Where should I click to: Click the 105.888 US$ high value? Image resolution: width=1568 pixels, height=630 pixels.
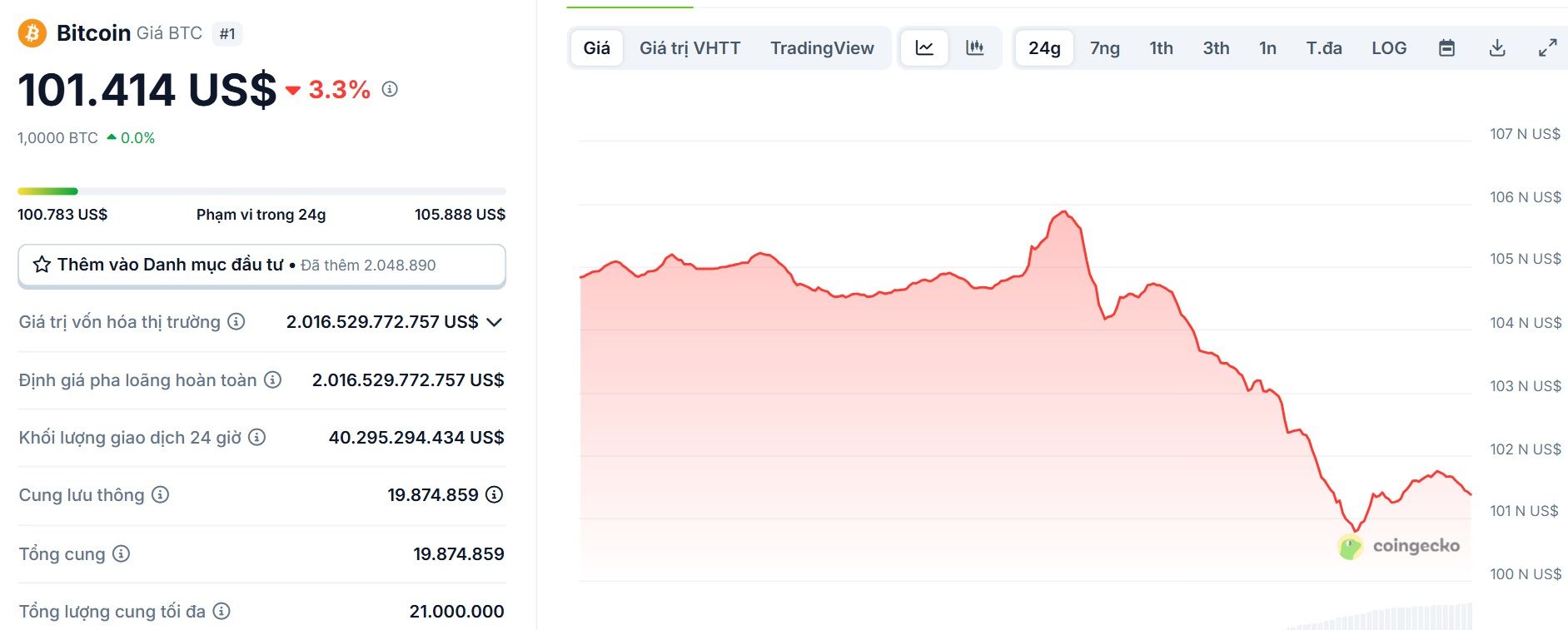click(460, 214)
